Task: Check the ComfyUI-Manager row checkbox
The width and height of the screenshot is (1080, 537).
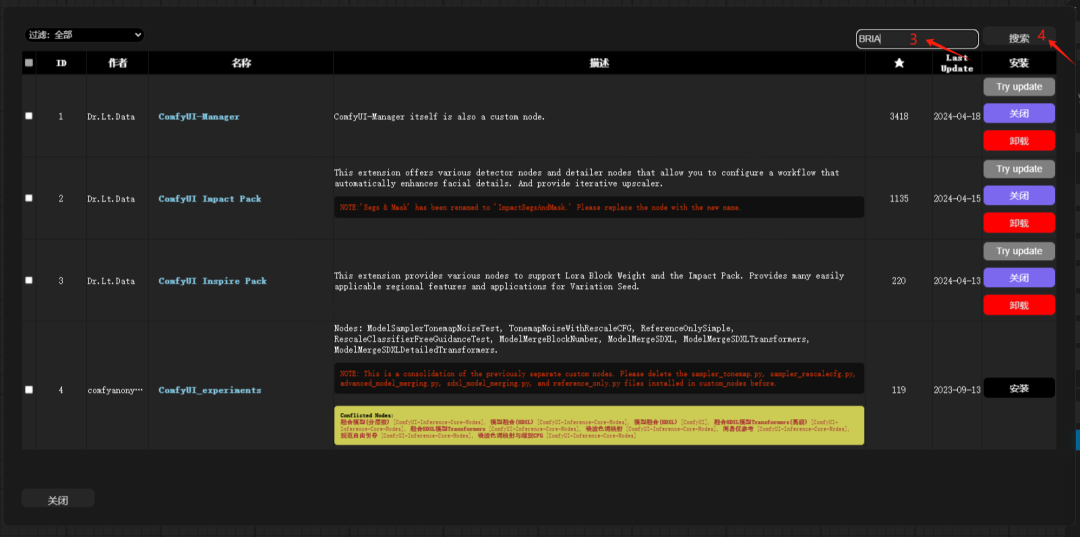Action: click(29, 116)
